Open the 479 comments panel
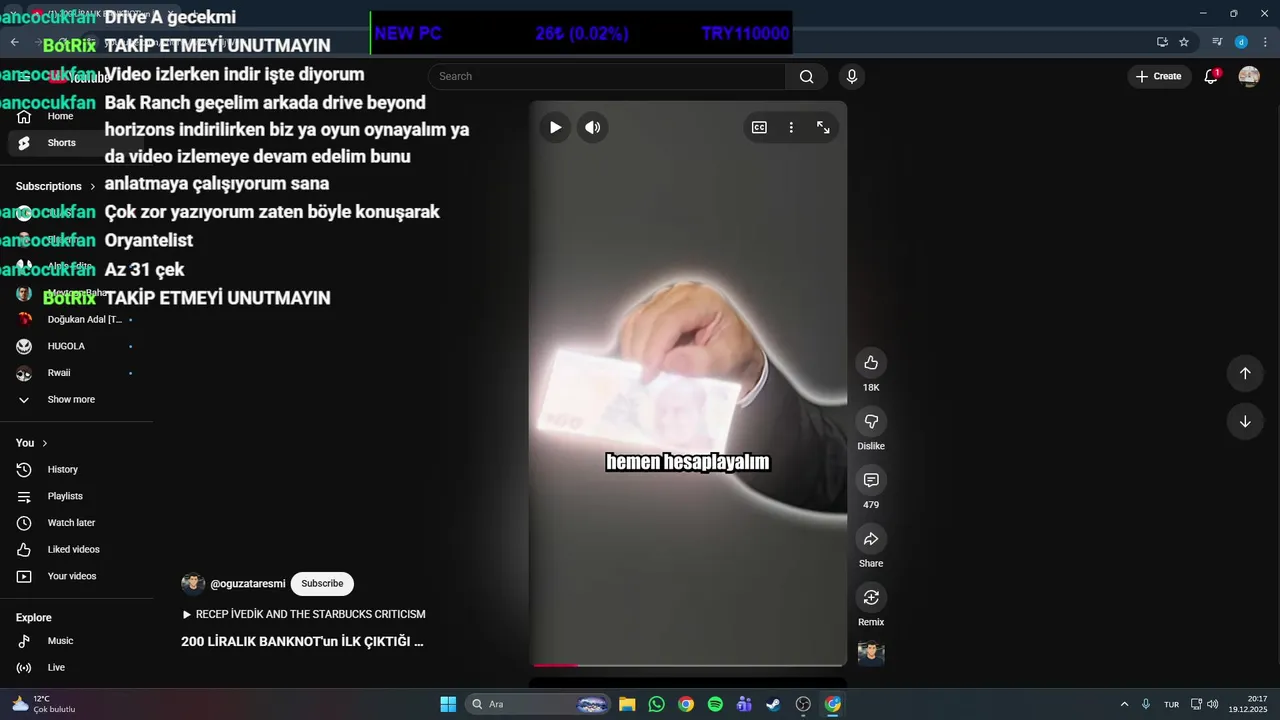 (x=871, y=481)
